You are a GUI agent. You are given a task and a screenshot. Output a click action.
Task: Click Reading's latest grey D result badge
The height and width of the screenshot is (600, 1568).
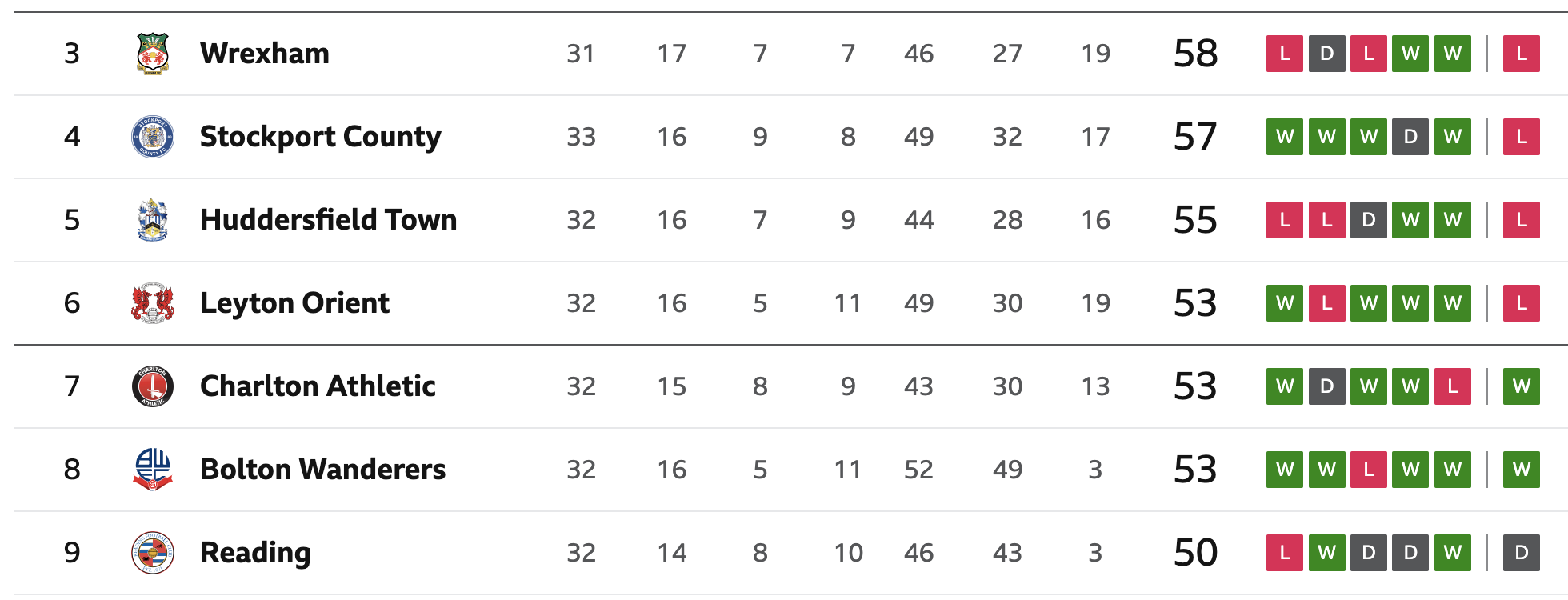[1522, 553]
